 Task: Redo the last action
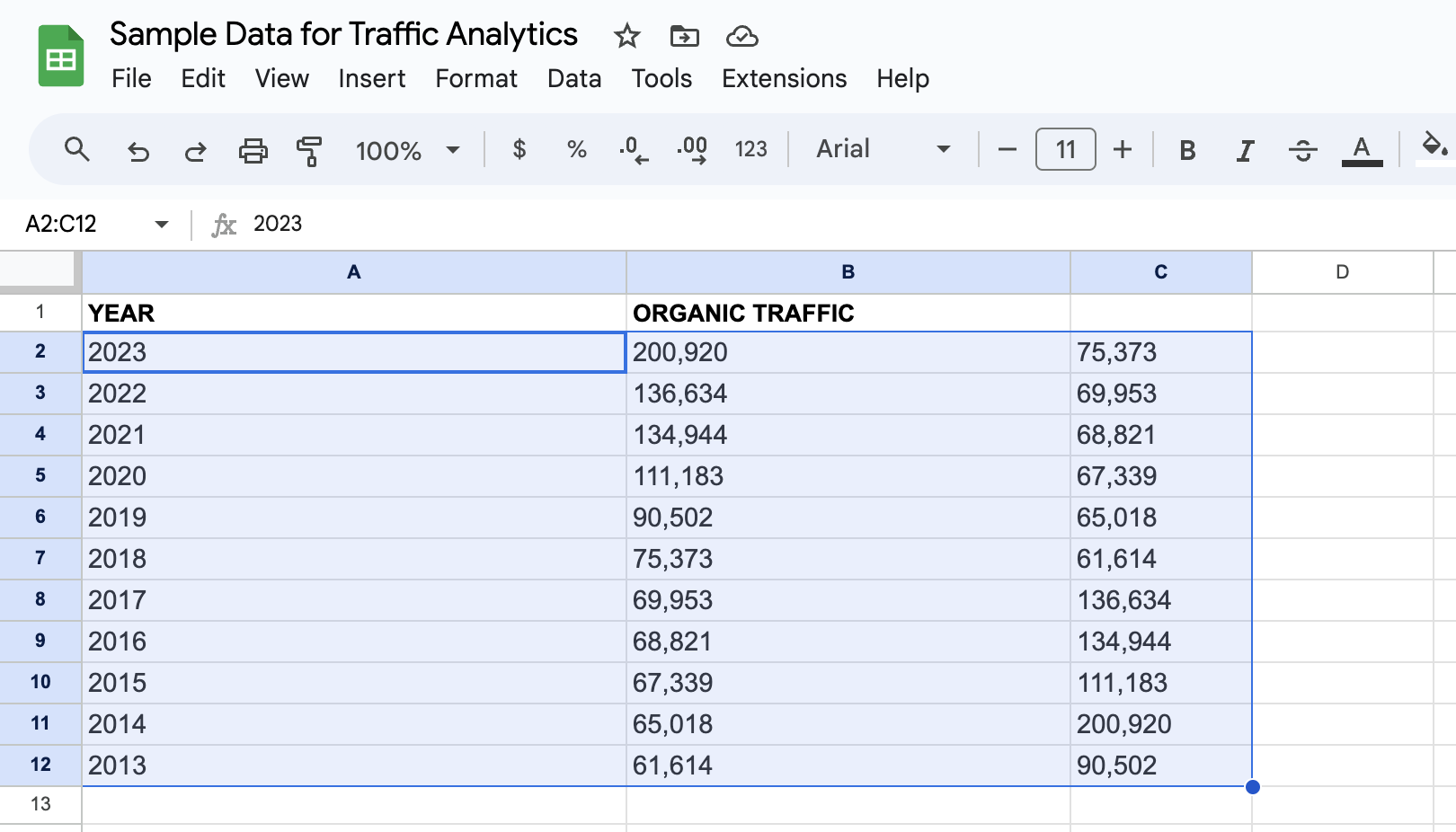[195, 150]
